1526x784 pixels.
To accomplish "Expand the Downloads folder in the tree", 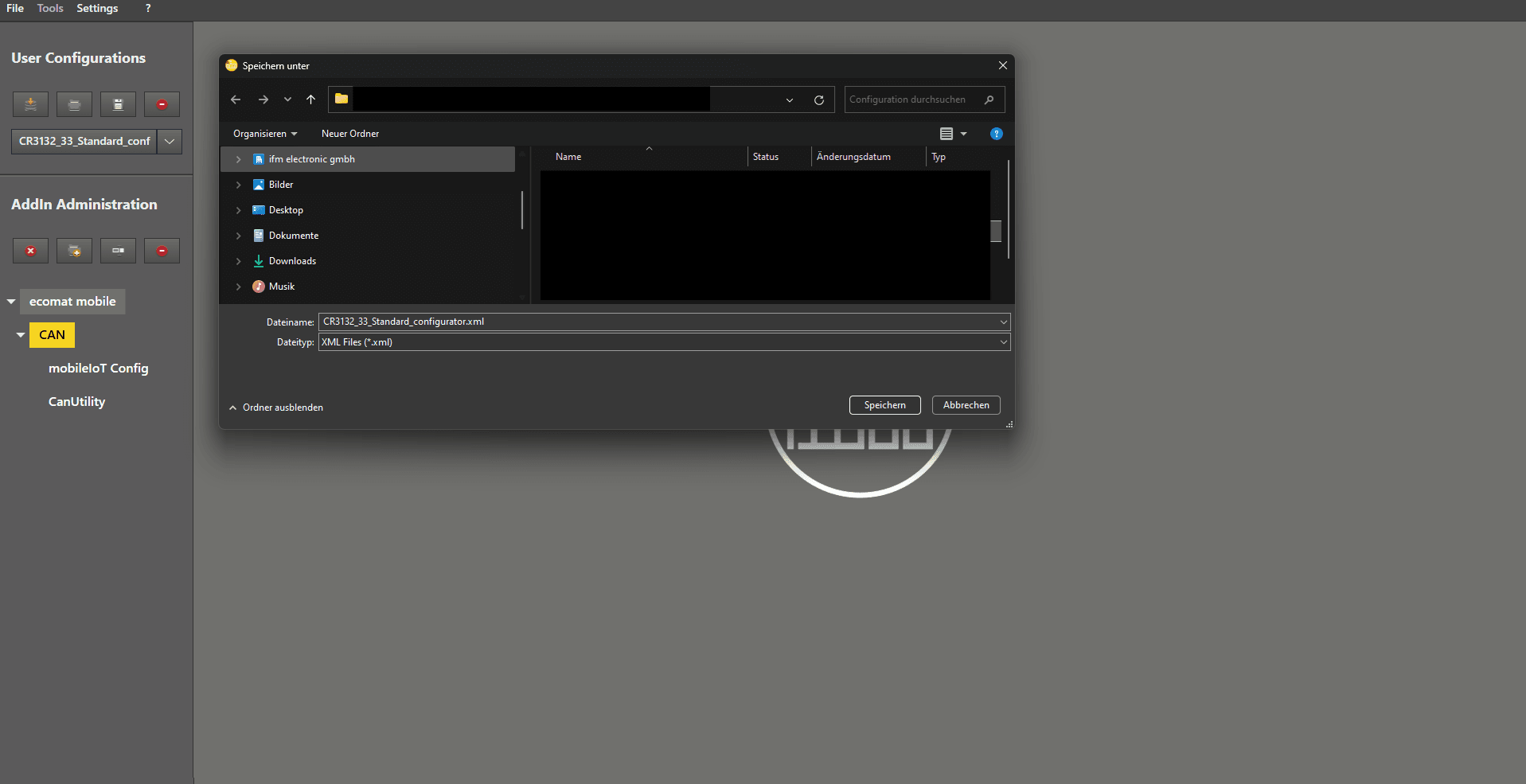I will (x=238, y=261).
